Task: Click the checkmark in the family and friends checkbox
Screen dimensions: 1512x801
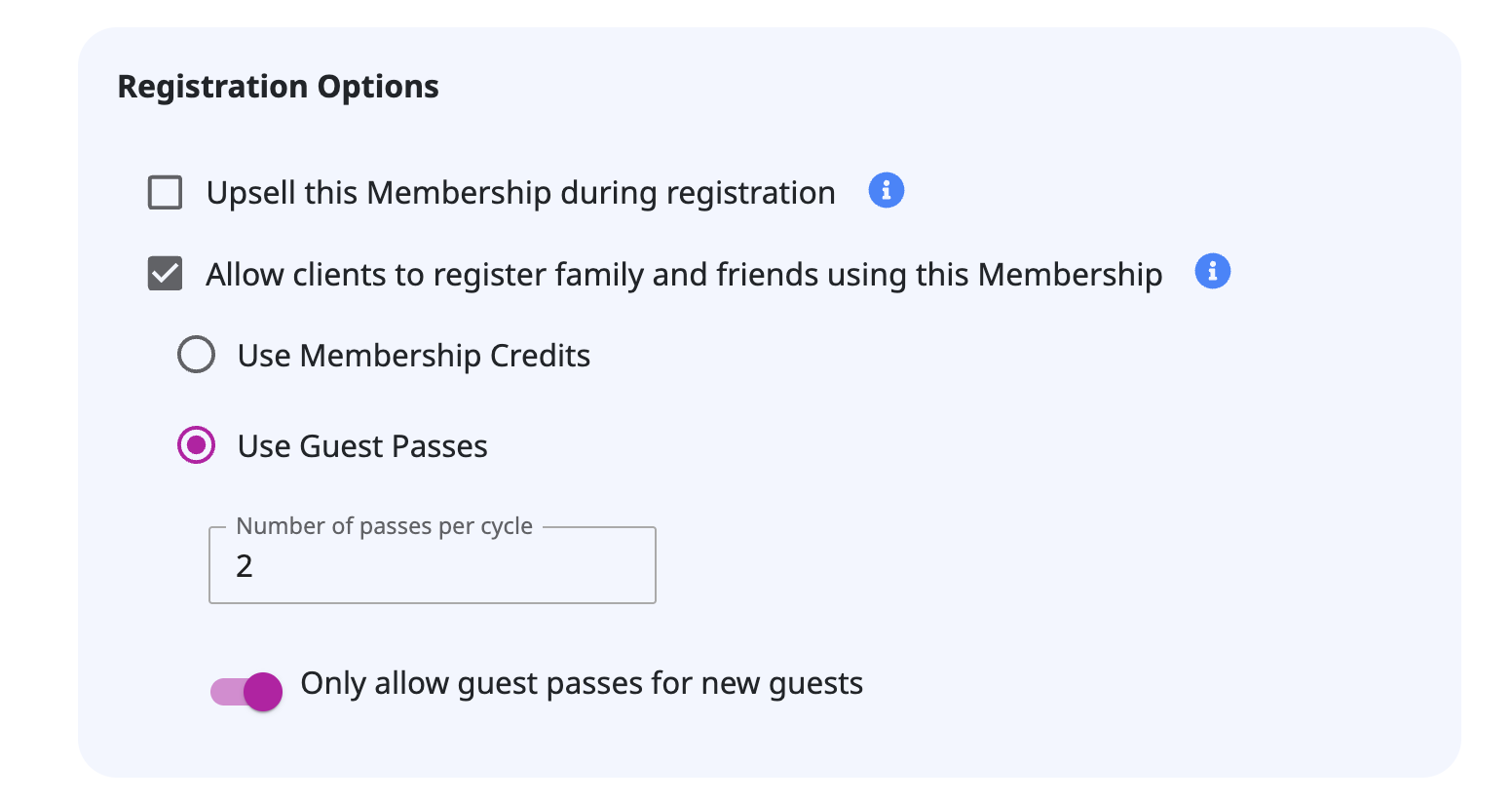Action: (165, 274)
